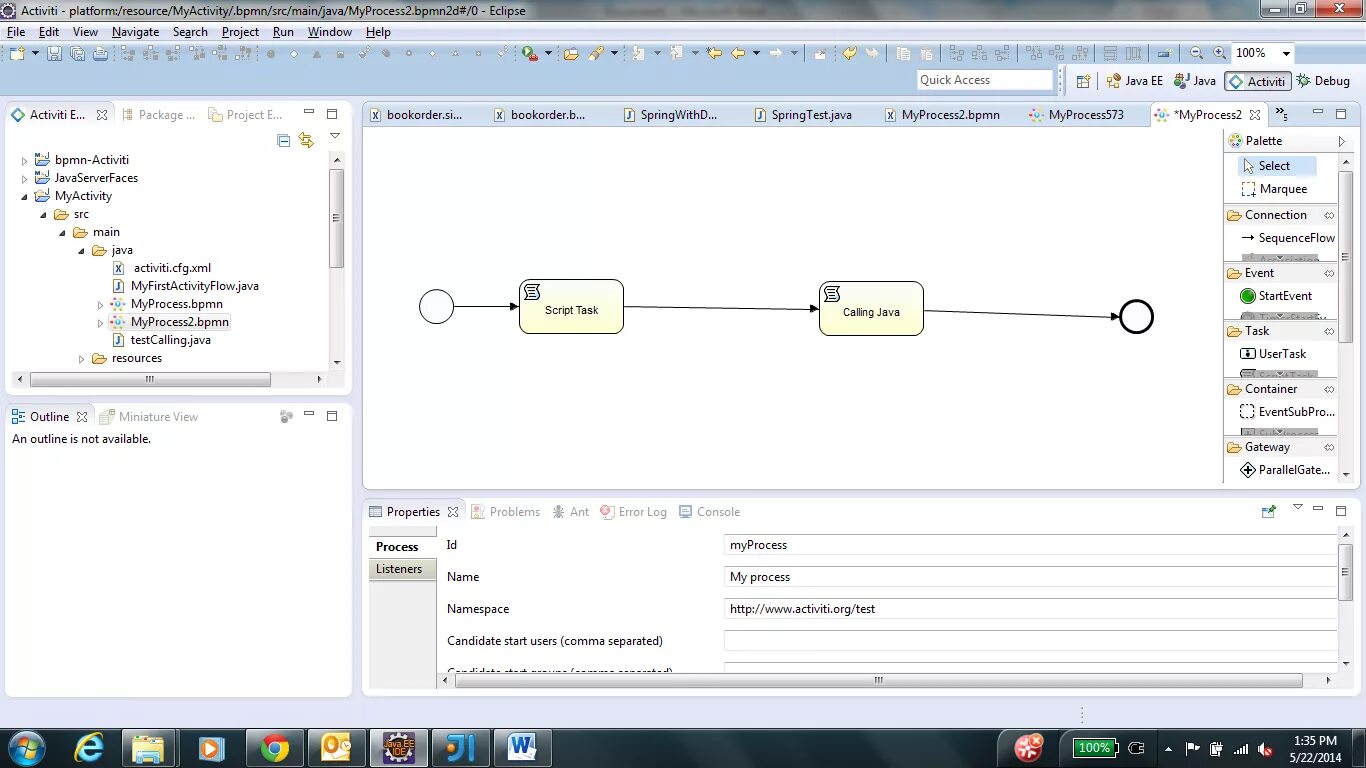Click the Properties panel horizontal scrollbar

(878, 680)
